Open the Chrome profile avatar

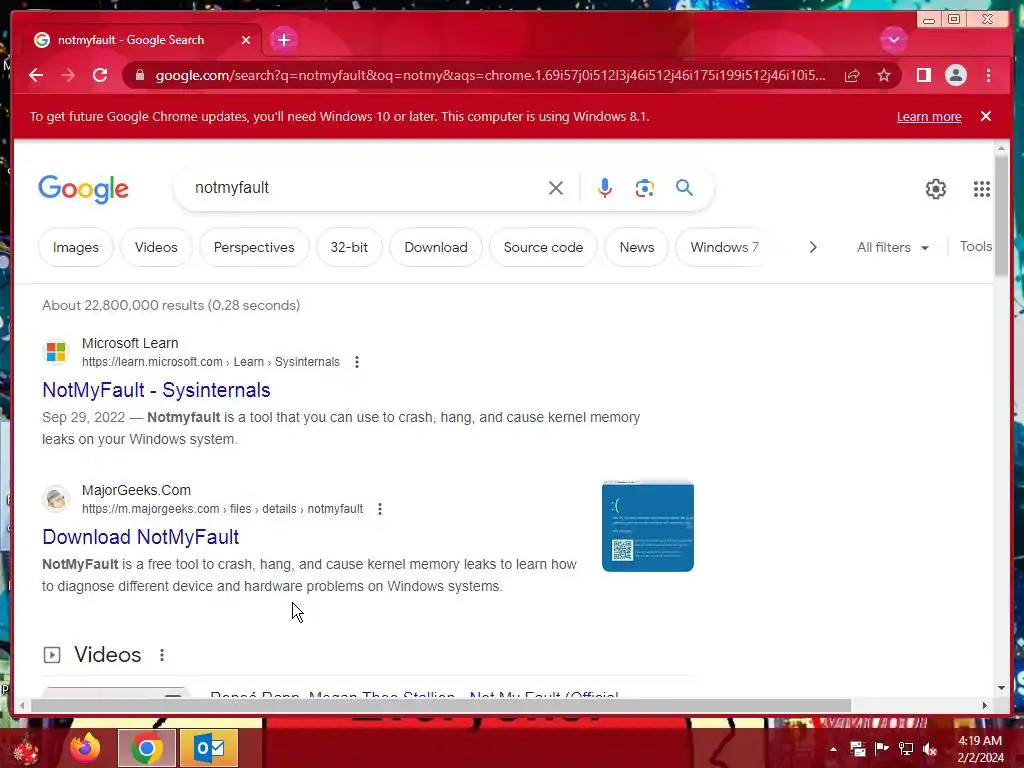pyautogui.click(x=955, y=76)
